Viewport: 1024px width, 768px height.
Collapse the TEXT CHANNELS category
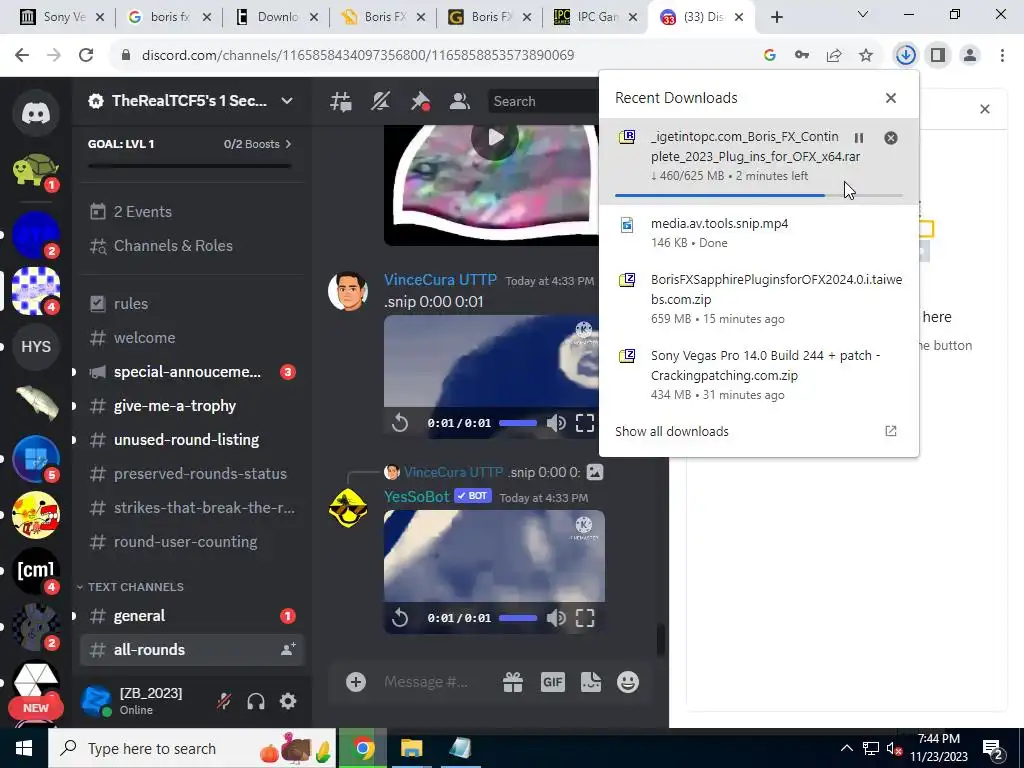tap(130, 586)
